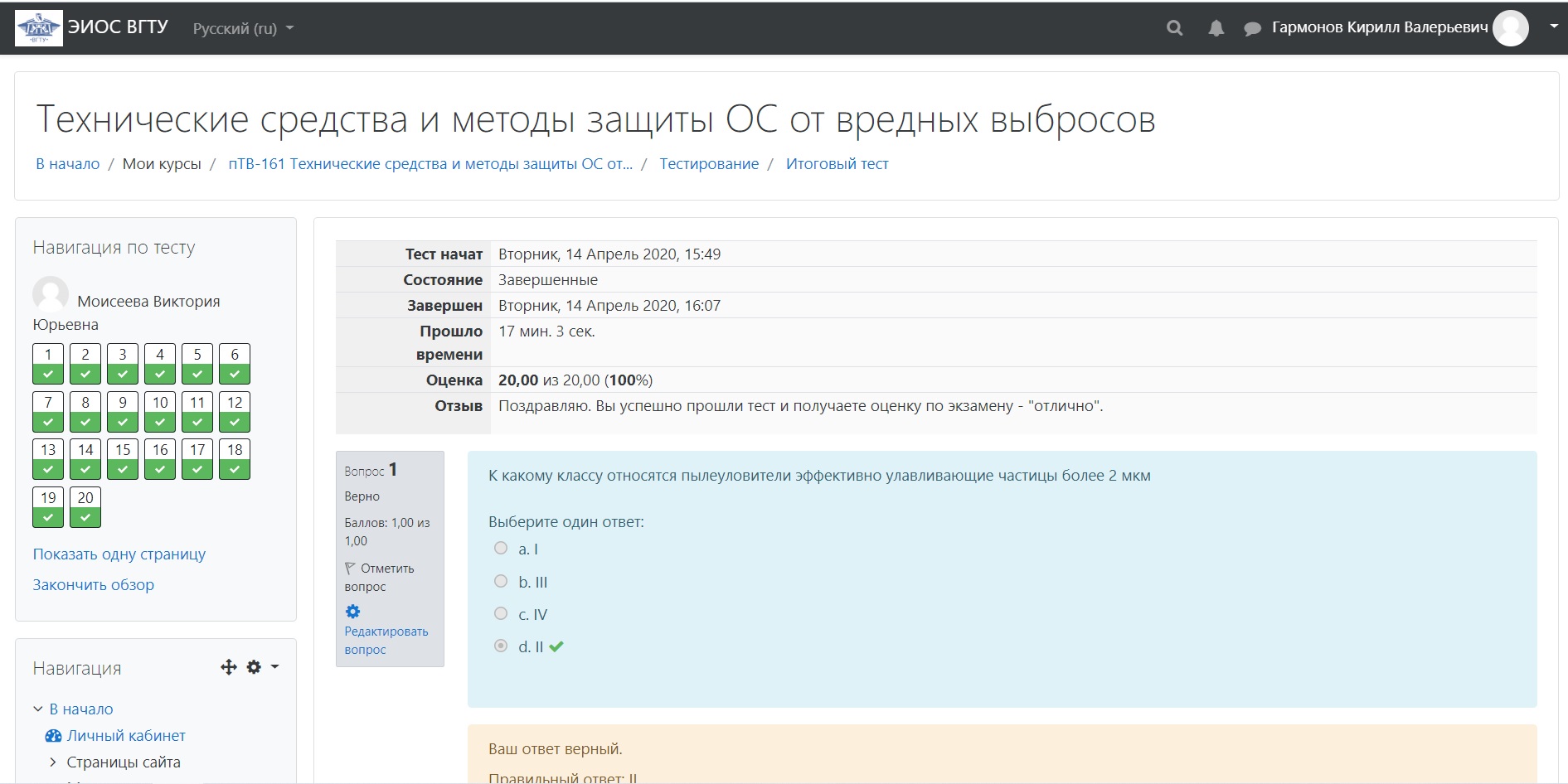Click Показать одну страницу link
The height and width of the screenshot is (784, 1568).
tap(119, 554)
